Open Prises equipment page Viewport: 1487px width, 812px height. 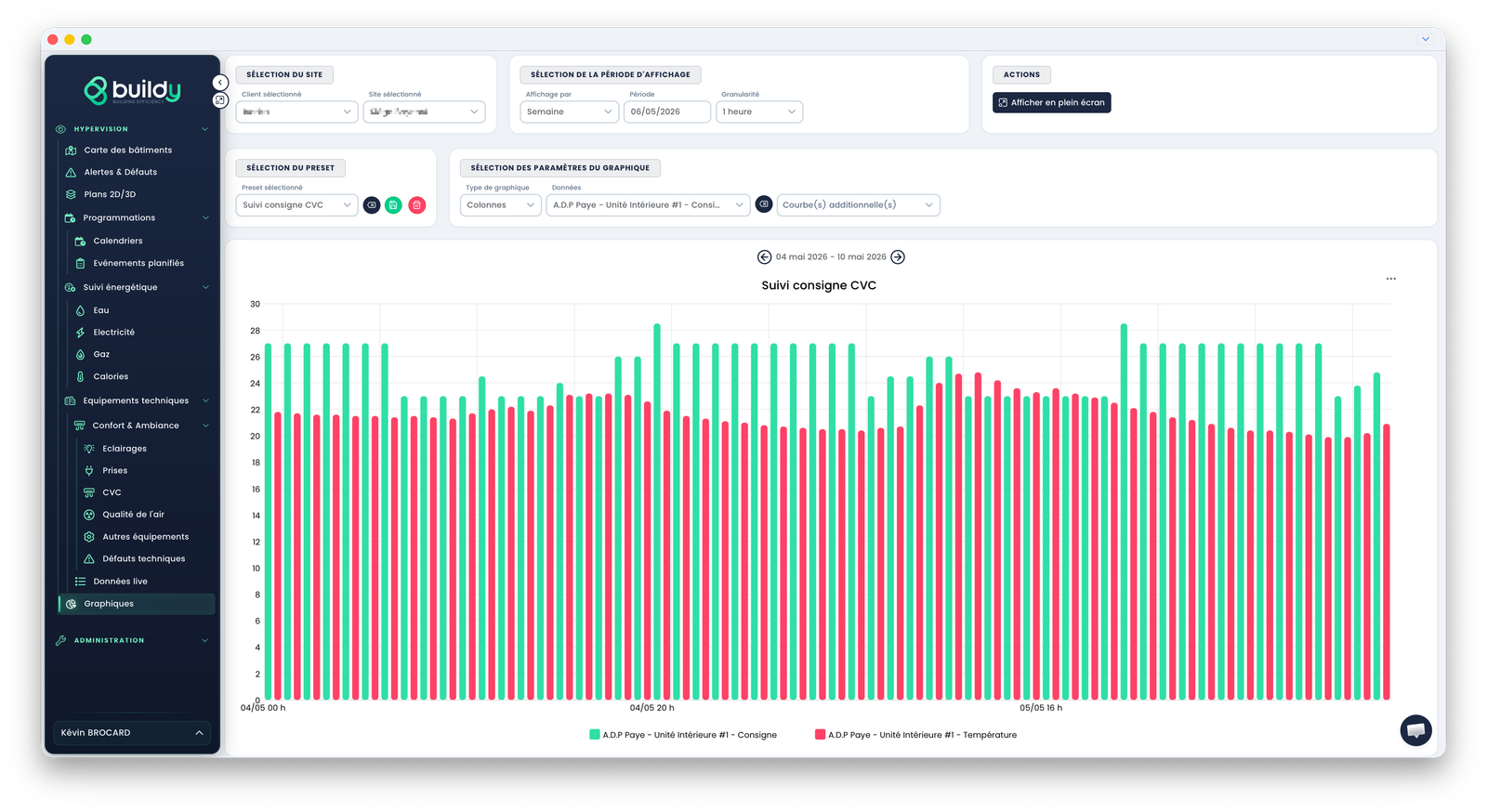coord(114,470)
